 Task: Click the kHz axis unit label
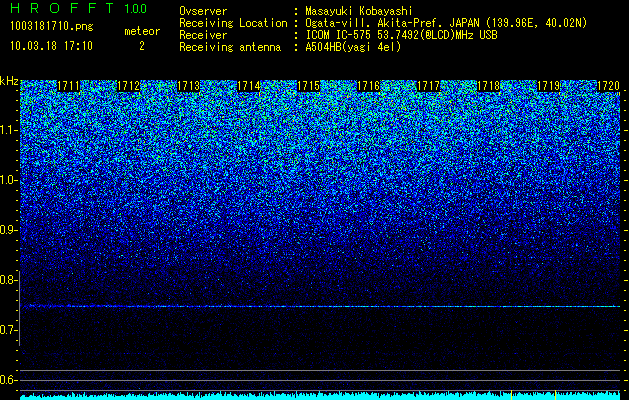coord(9,81)
